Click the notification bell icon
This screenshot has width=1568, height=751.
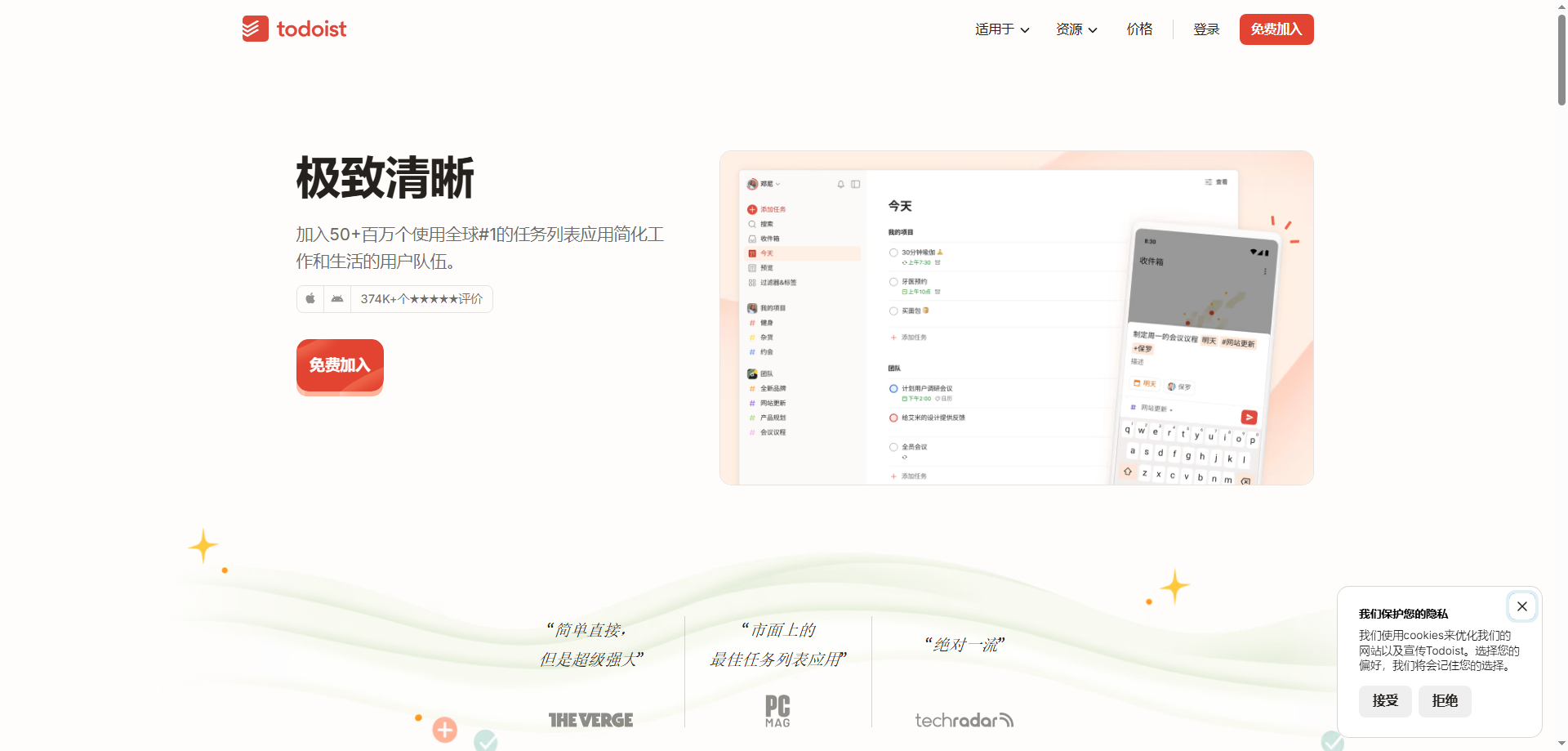coord(841,185)
